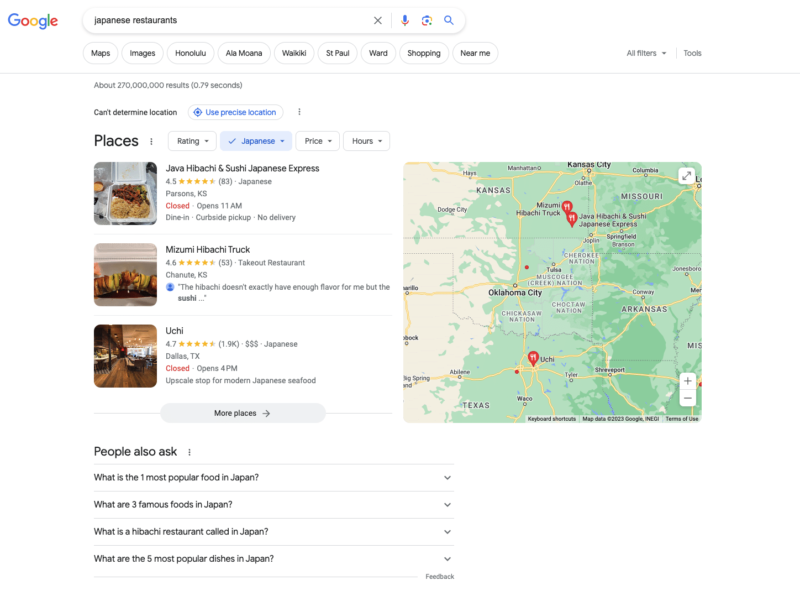Open the All filters dropdown
This screenshot has width=800, height=596.
[x=646, y=53]
